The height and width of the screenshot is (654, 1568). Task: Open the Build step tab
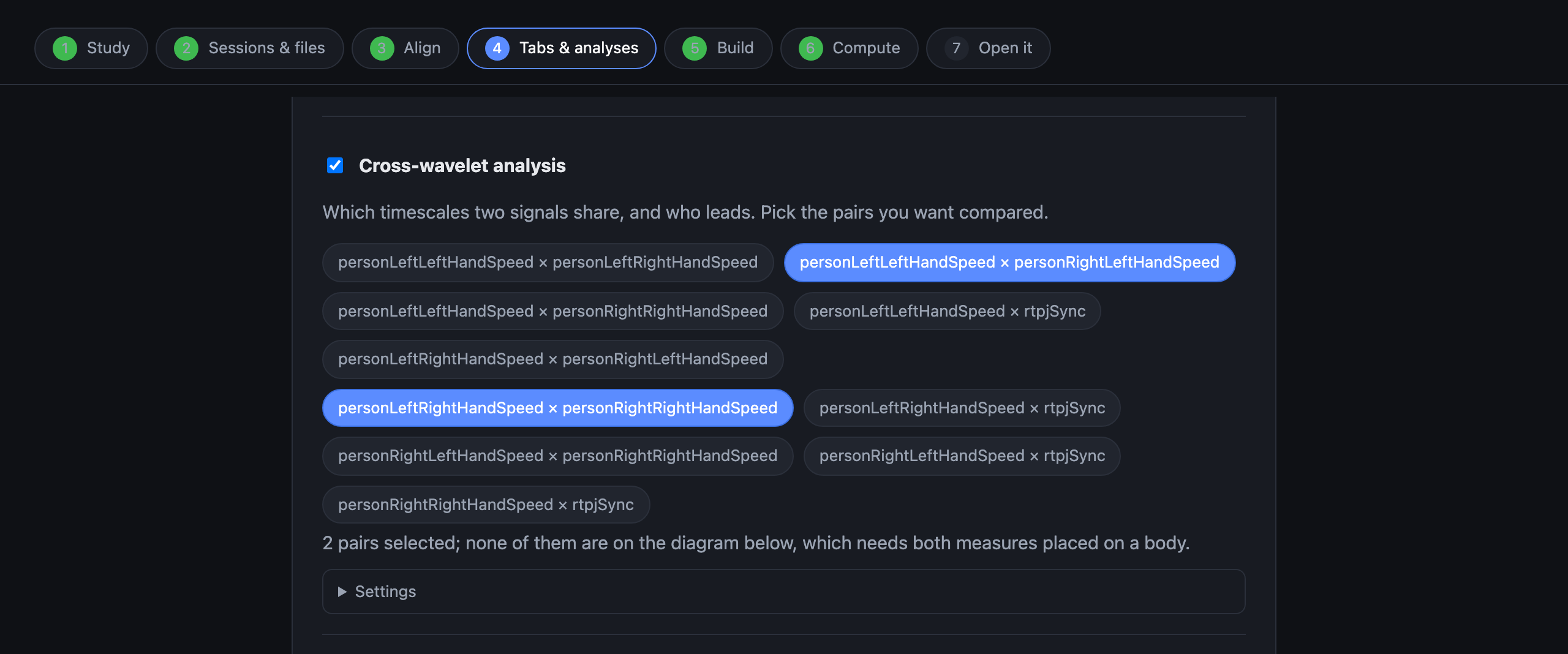point(718,48)
